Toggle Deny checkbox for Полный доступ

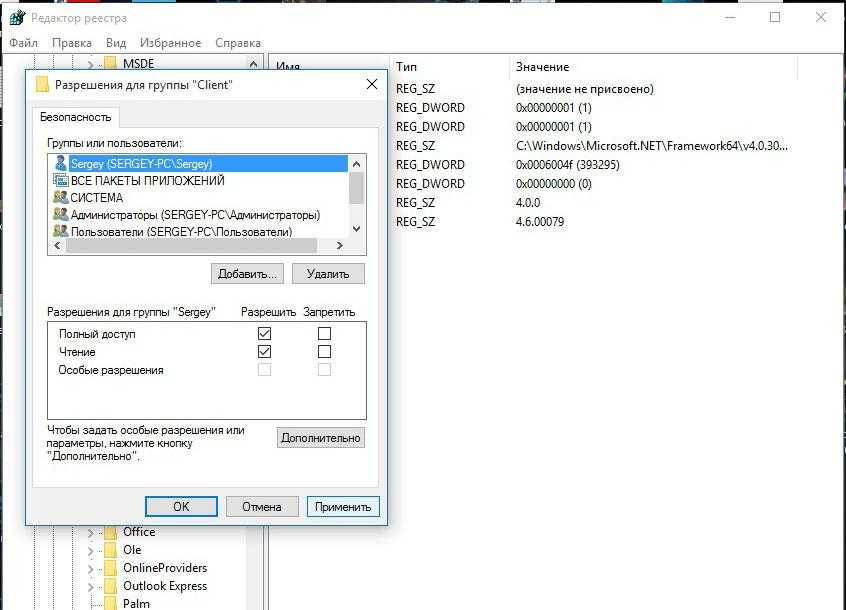point(324,333)
